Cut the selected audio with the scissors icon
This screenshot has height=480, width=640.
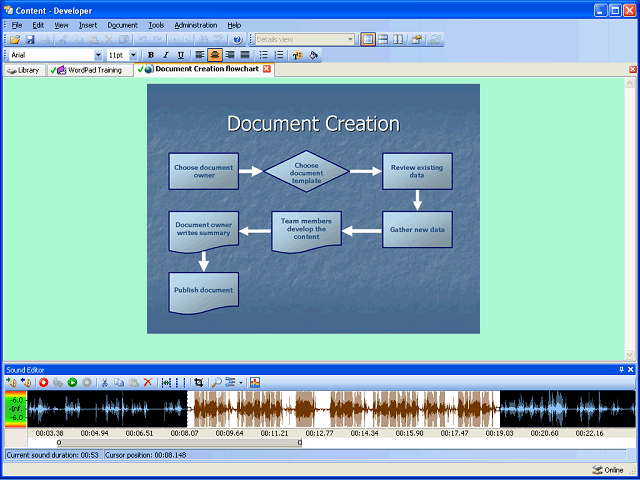click(105, 382)
